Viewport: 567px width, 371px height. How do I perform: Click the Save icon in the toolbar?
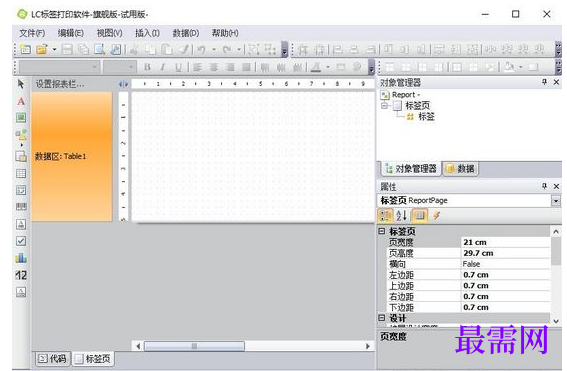pyautogui.click(x=67, y=49)
